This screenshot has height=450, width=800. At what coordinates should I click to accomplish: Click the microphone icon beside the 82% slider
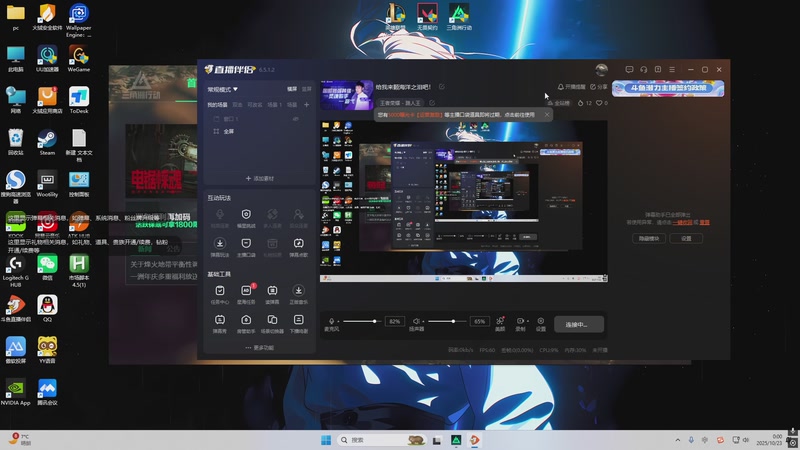click(x=331, y=321)
